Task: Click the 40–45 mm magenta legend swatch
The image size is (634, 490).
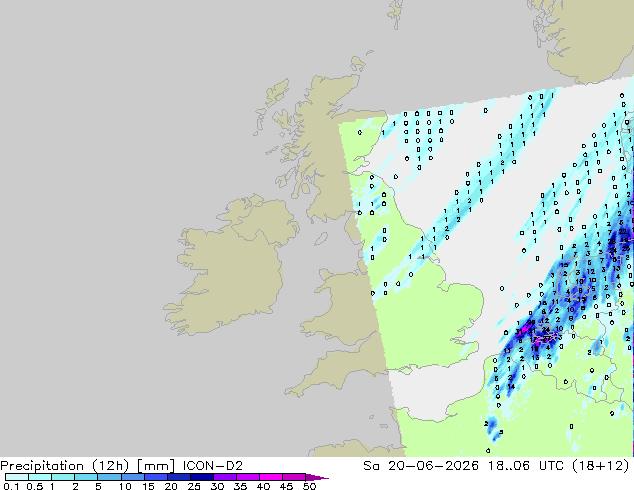Action: pos(271,477)
